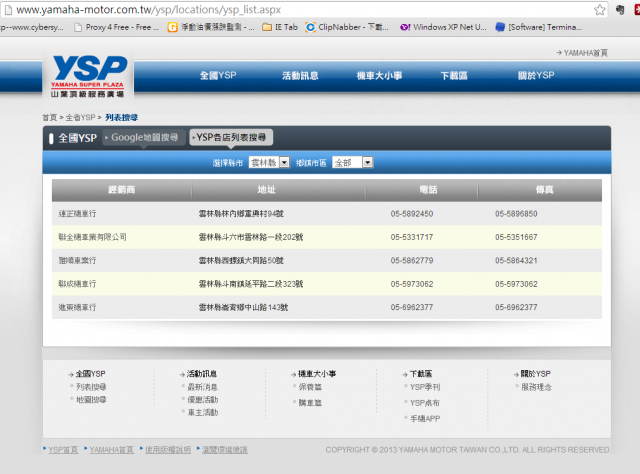Select phone number 05-5973062
The width and height of the screenshot is (640, 474).
(x=412, y=284)
